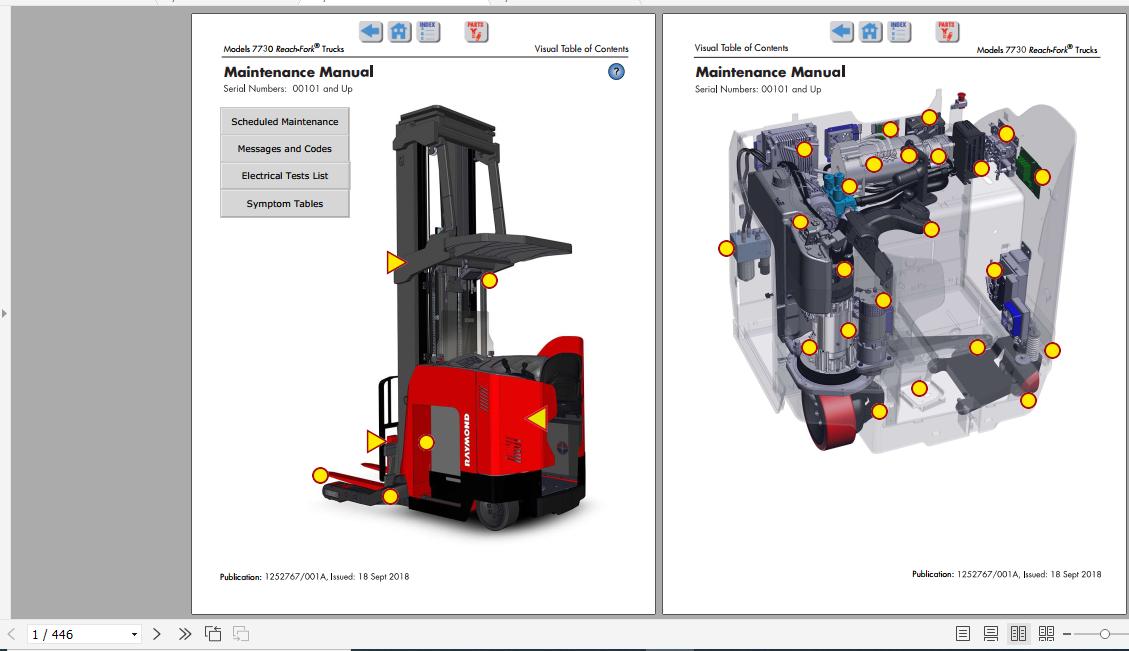Click the Parts icon on right page

[x=947, y=32]
